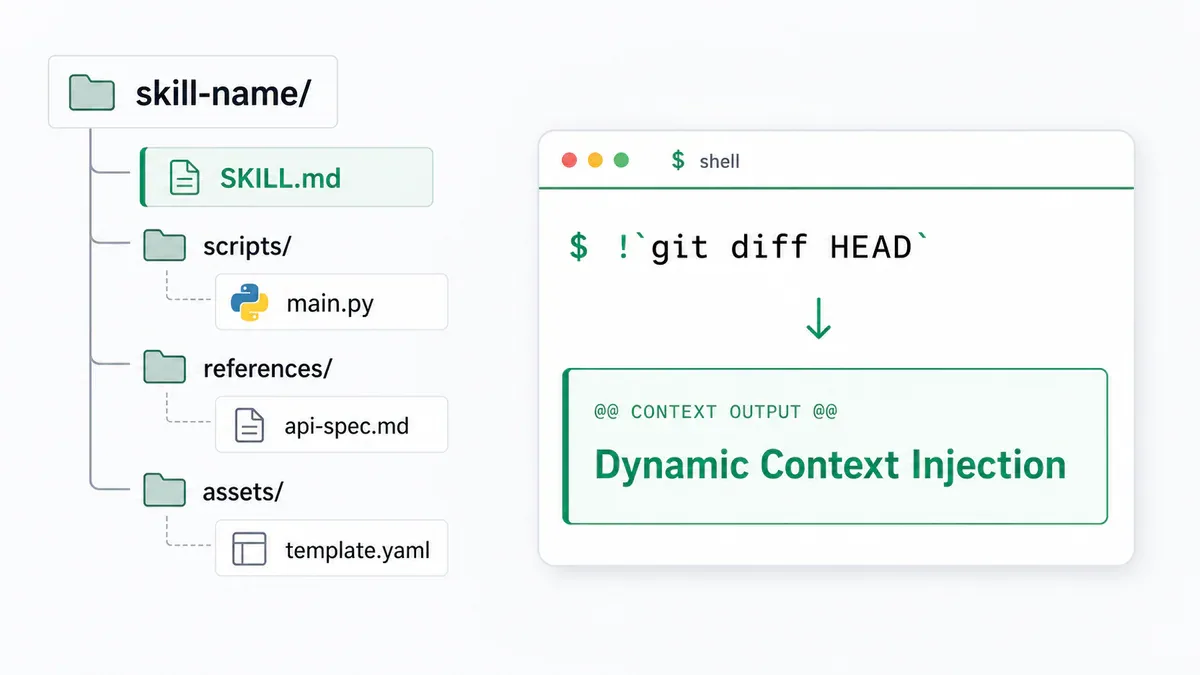Click the @@ CONTEXT OUTPUT @@ header

(x=716, y=411)
